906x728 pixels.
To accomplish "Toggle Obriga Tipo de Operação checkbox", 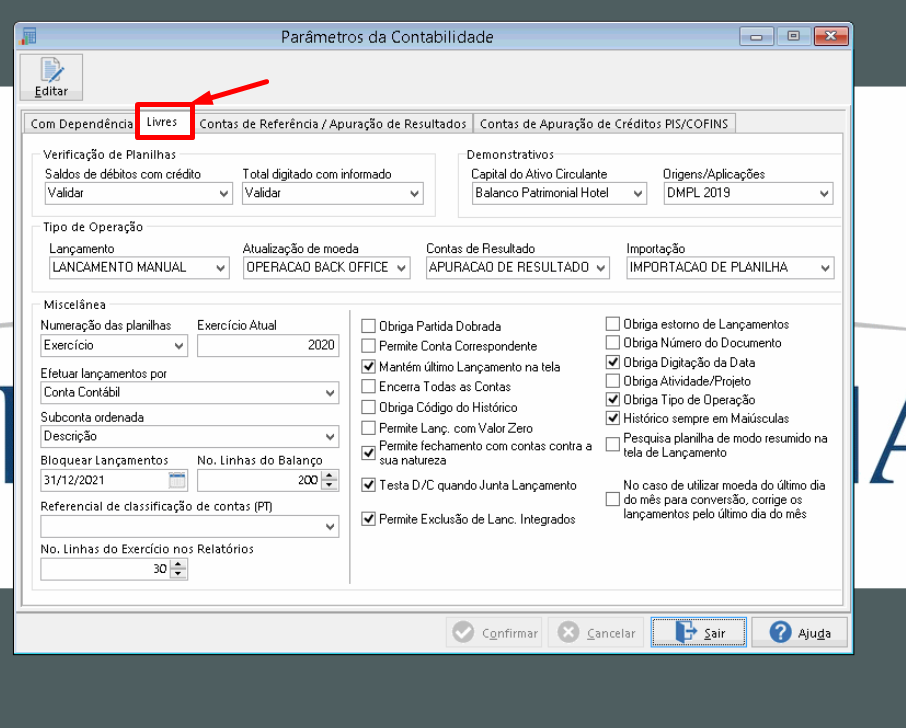I will click(612, 399).
